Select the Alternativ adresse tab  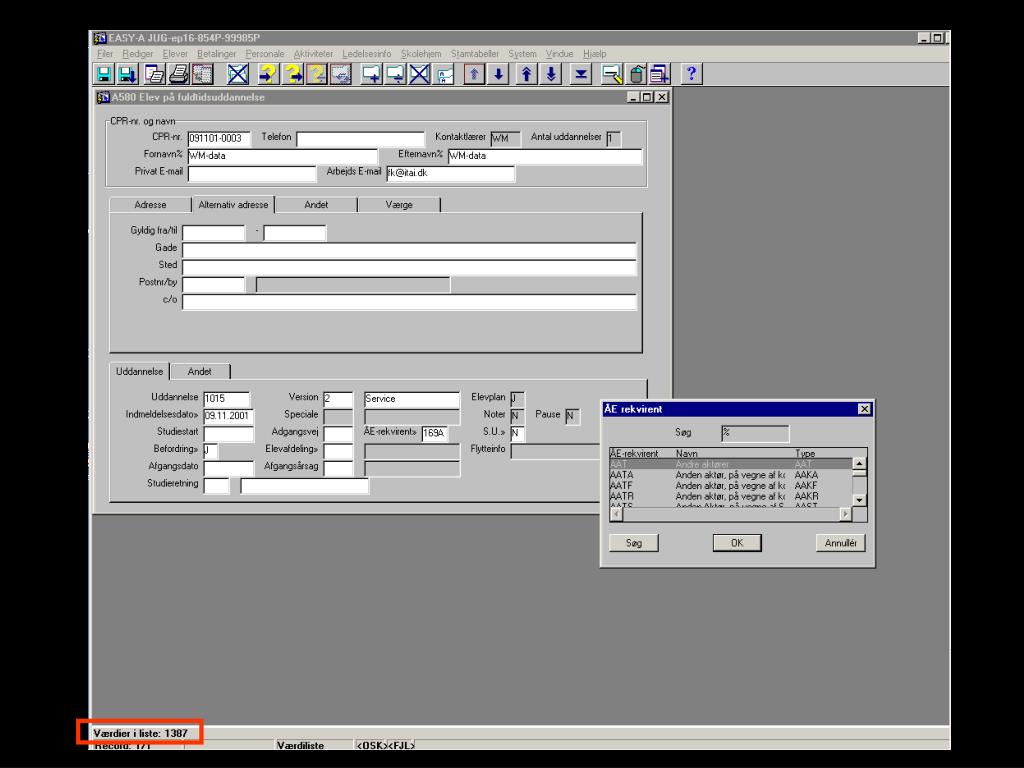[233, 204]
